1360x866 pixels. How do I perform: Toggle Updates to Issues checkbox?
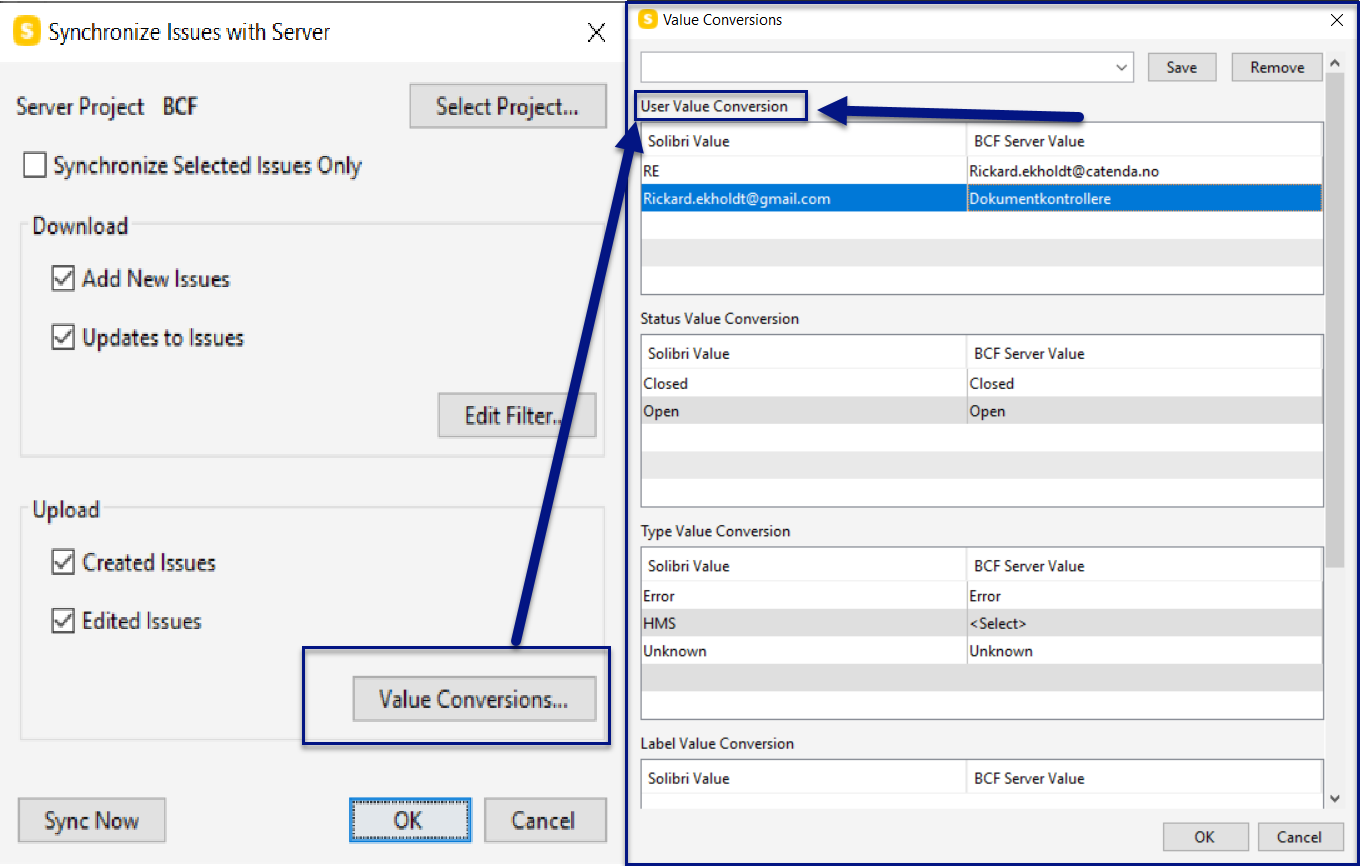tap(63, 338)
